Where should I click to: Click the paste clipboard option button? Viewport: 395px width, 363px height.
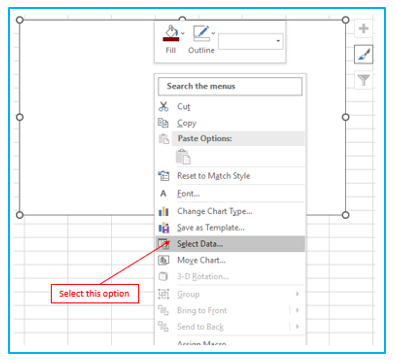click(x=183, y=157)
